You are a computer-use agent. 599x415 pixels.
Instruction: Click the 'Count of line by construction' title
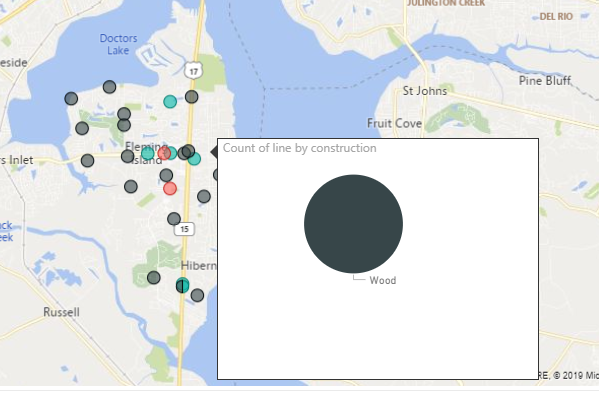click(x=300, y=148)
